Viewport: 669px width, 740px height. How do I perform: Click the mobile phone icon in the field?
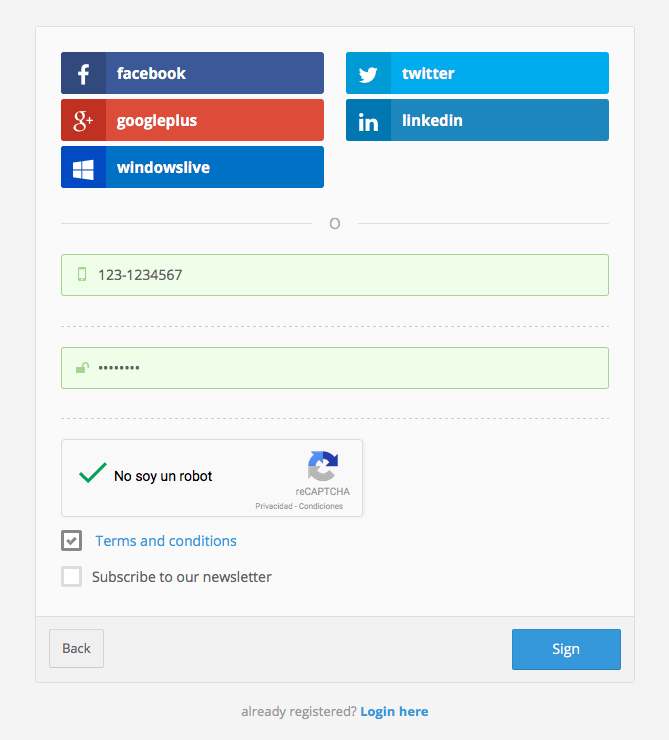tap(82, 275)
